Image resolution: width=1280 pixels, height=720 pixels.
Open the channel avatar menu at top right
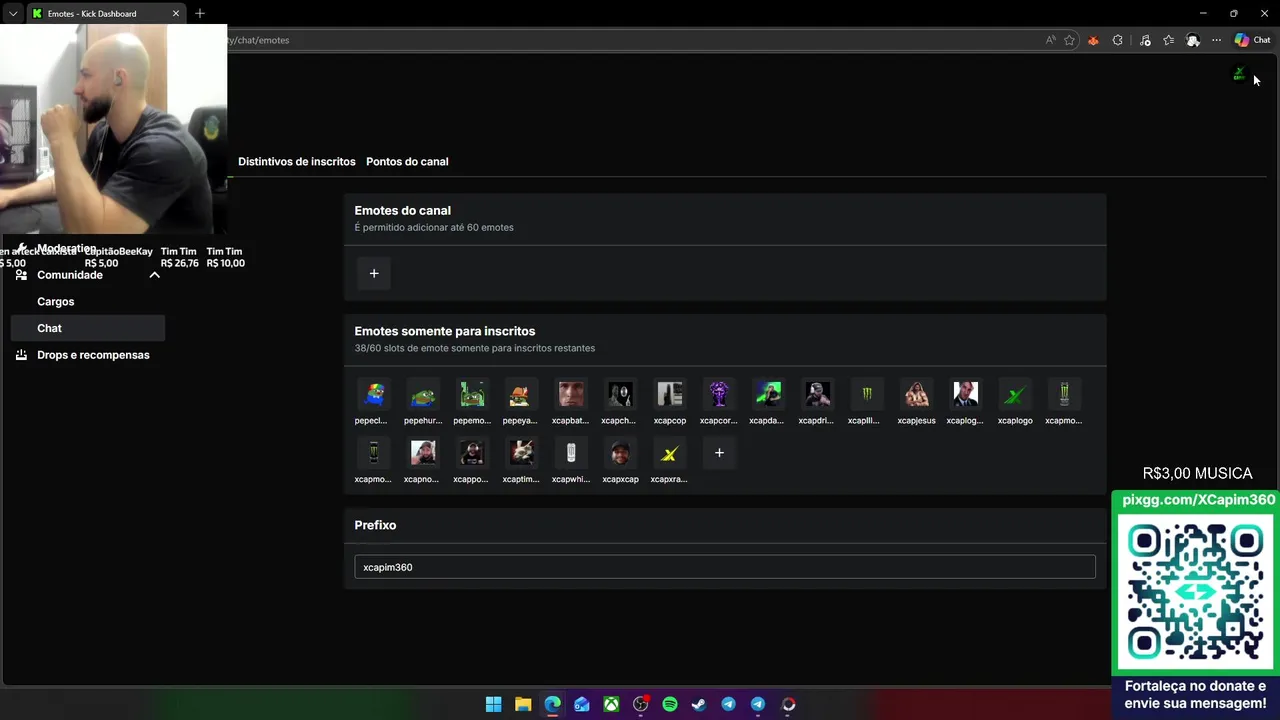click(1239, 74)
